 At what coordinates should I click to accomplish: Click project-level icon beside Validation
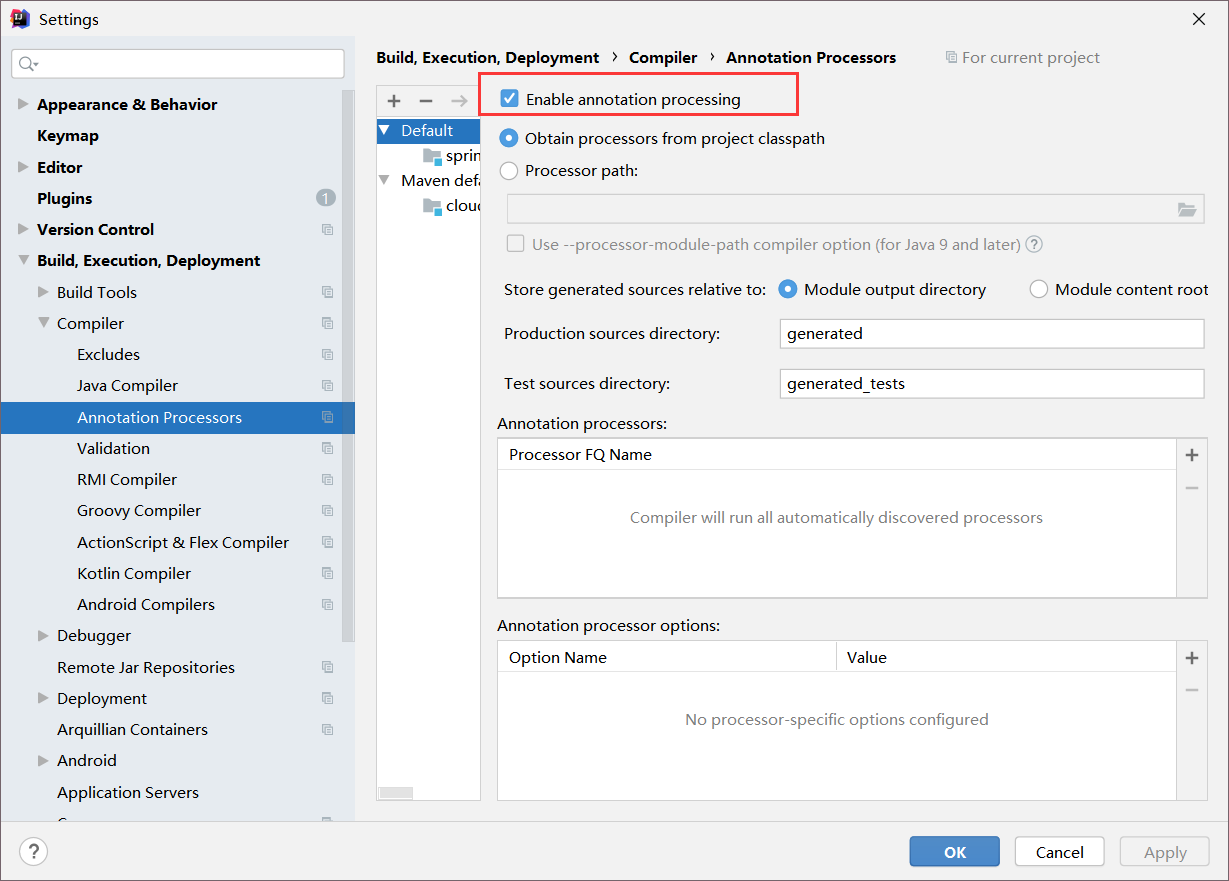tap(327, 449)
